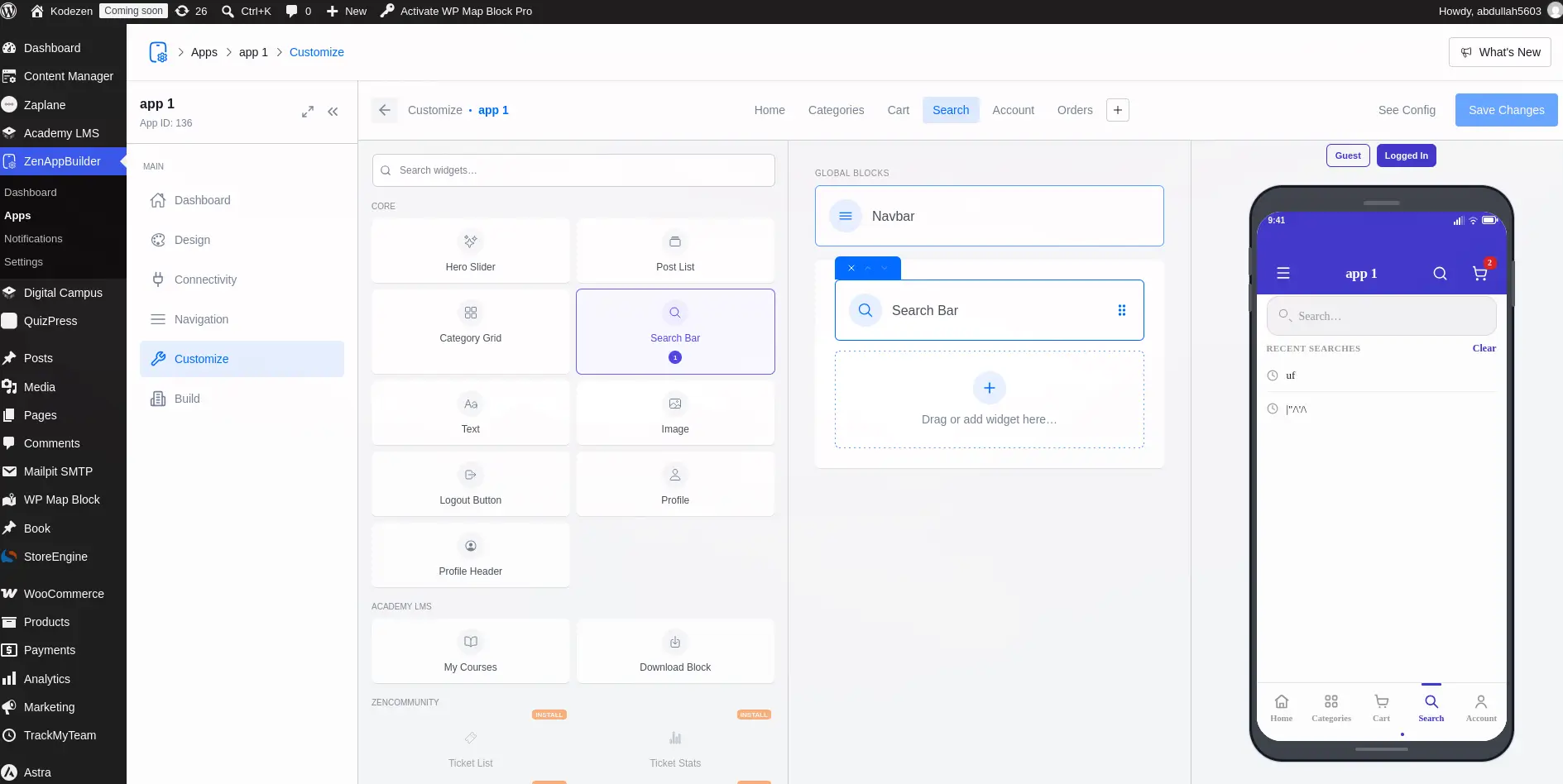Open Navigation in the app sidebar
Viewport: 1563px width, 784px height.
(x=242, y=319)
